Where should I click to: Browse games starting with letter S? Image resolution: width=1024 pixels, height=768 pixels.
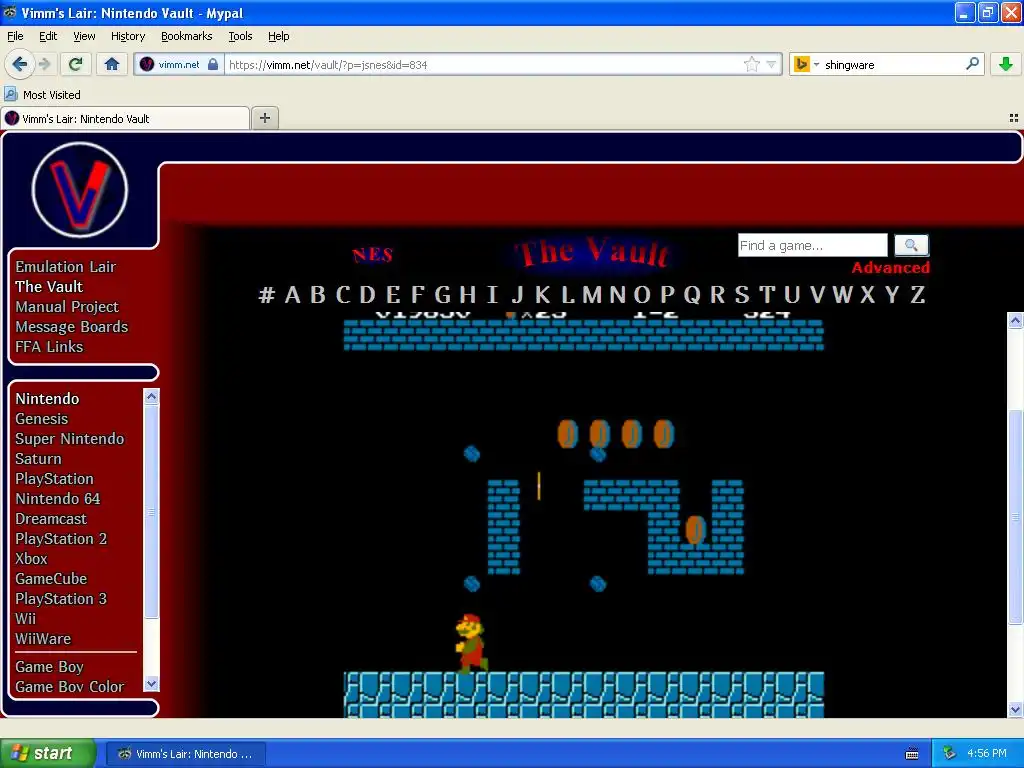(x=742, y=295)
